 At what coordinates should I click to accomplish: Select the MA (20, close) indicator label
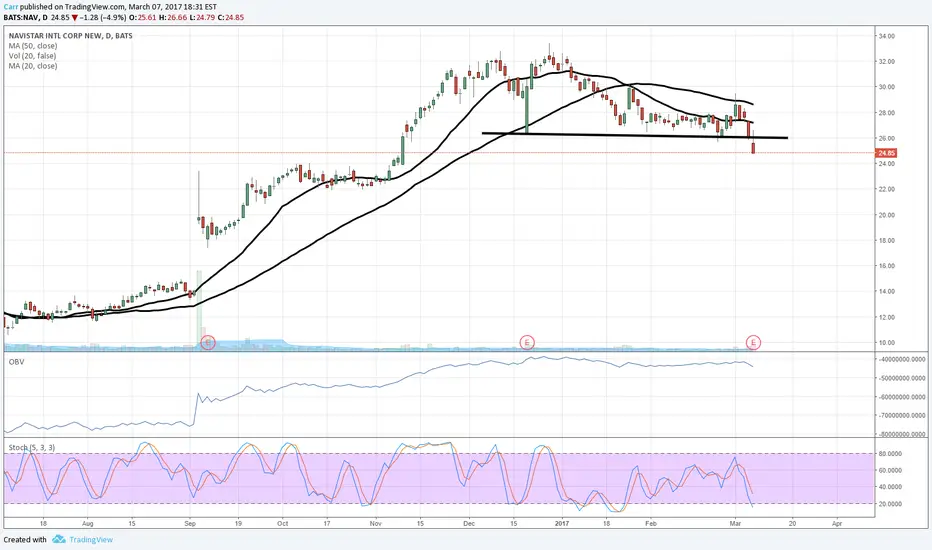[33, 66]
